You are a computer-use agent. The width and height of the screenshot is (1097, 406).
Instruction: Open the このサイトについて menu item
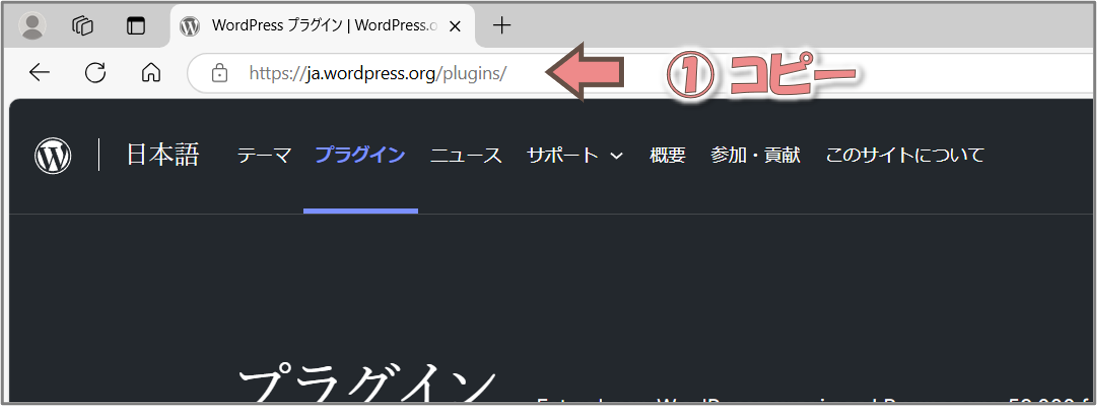pos(905,155)
